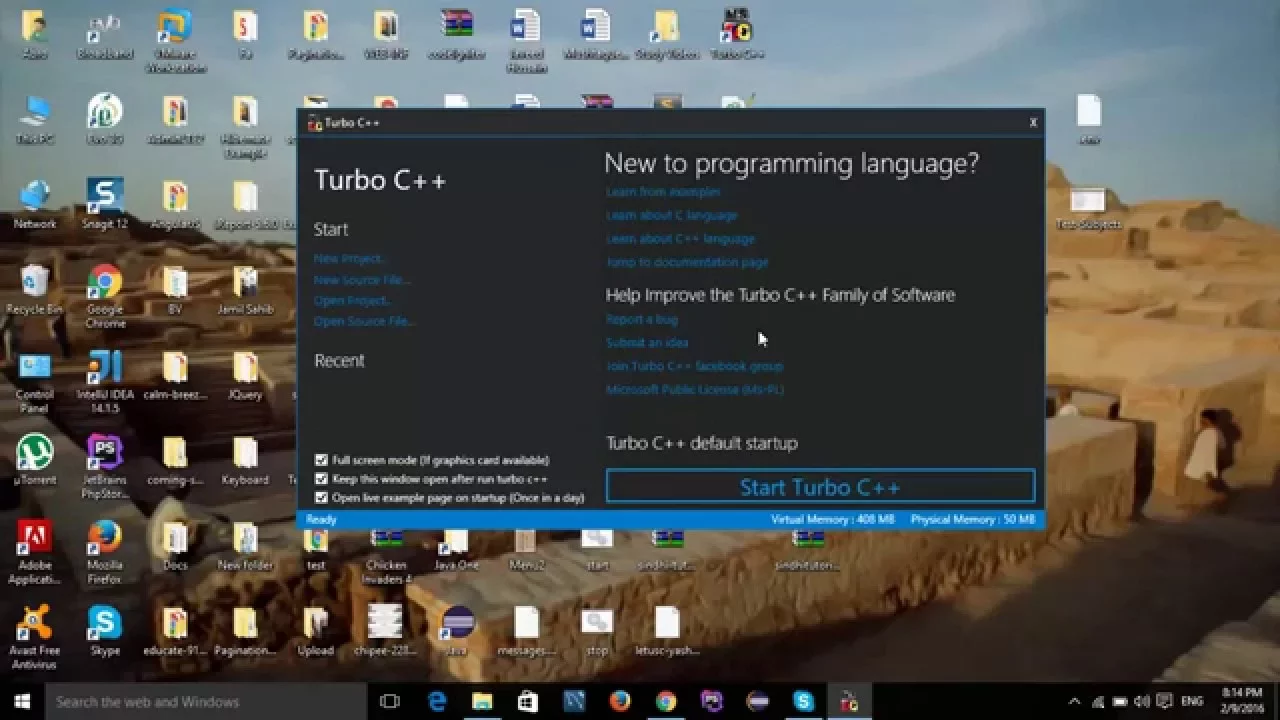Image resolution: width=1280 pixels, height=720 pixels.
Task: Open Skype from the taskbar
Action: (803, 702)
